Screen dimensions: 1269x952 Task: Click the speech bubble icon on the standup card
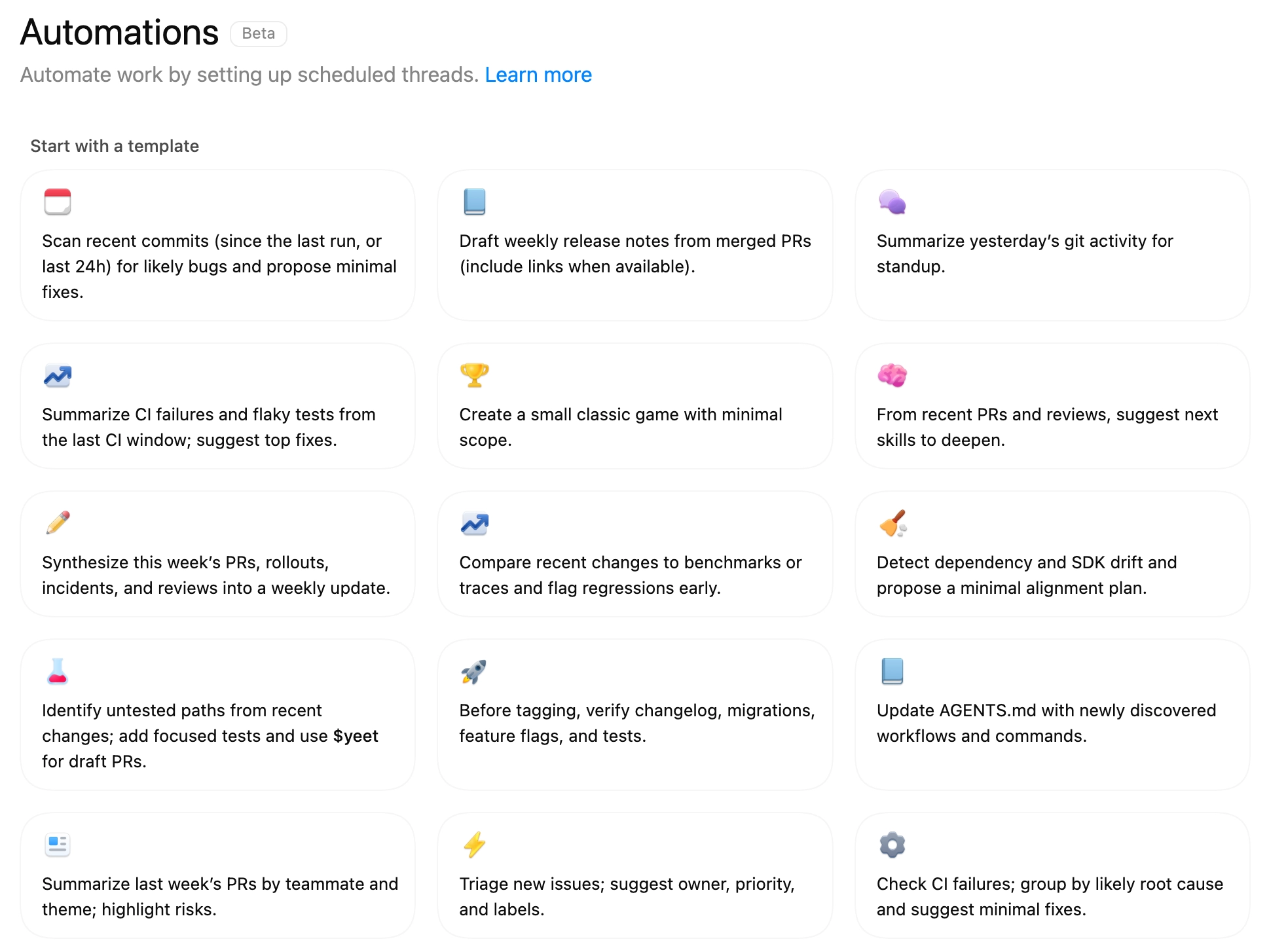click(x=892, y=203)
